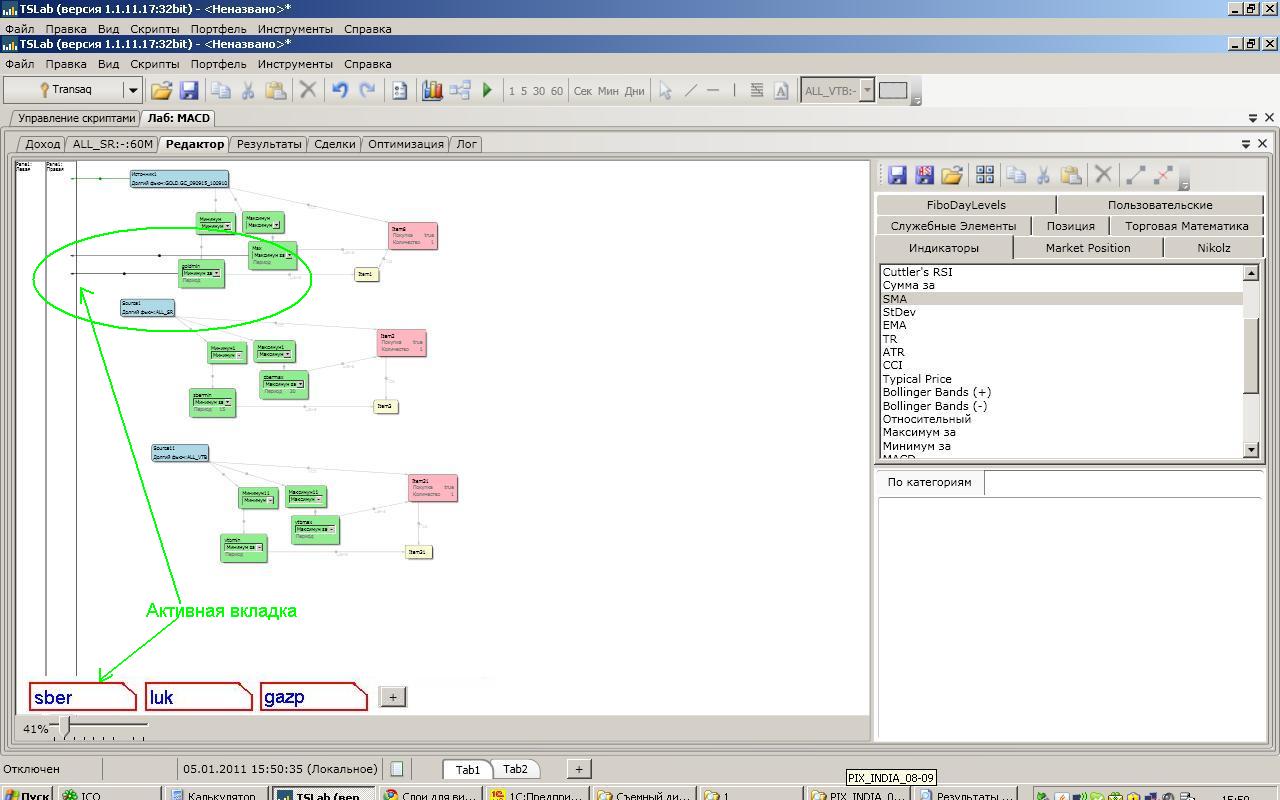Click the text label 'A' tool icon
Viewport: 1280px width, 800px height.
(781, 90)
